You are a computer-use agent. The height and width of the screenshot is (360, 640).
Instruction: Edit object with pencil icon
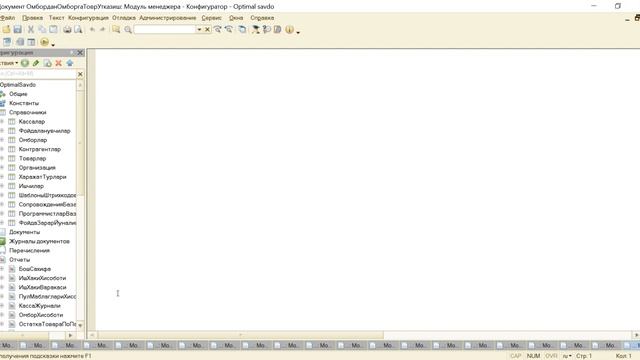click(36, 63)
